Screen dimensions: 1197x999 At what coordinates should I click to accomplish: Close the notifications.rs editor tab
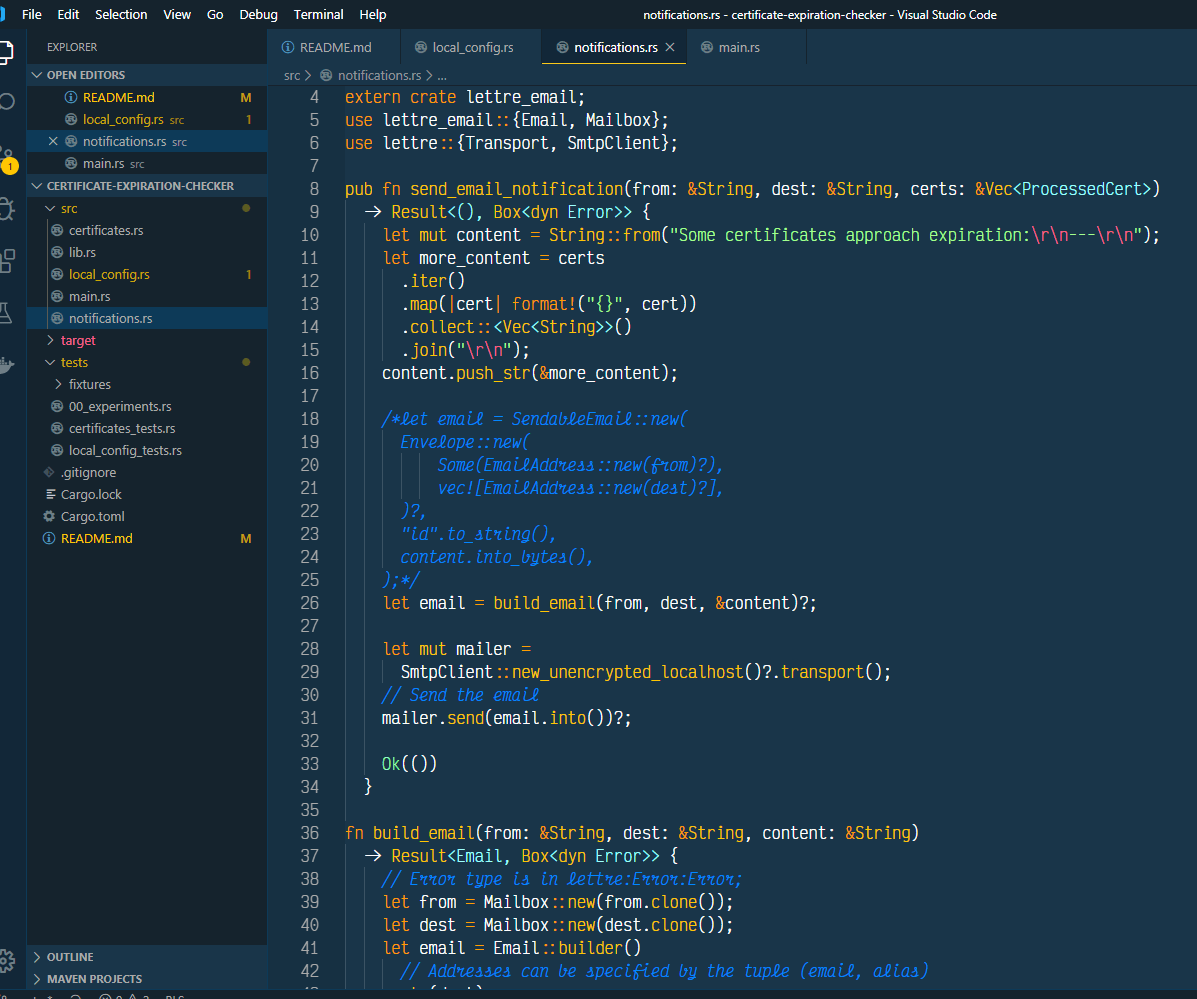tap(670, 47)
